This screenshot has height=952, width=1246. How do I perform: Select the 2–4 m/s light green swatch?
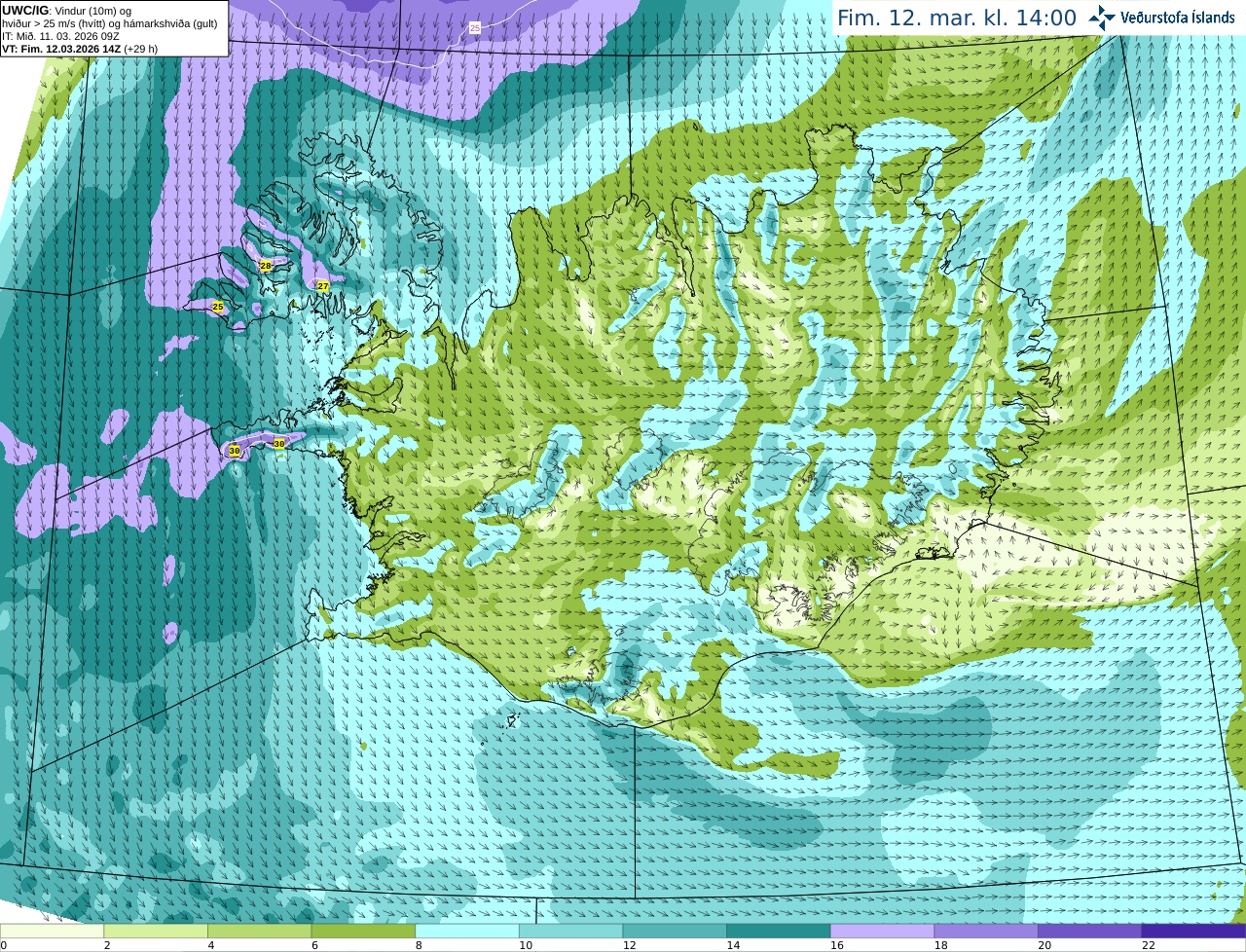(156, 932)
